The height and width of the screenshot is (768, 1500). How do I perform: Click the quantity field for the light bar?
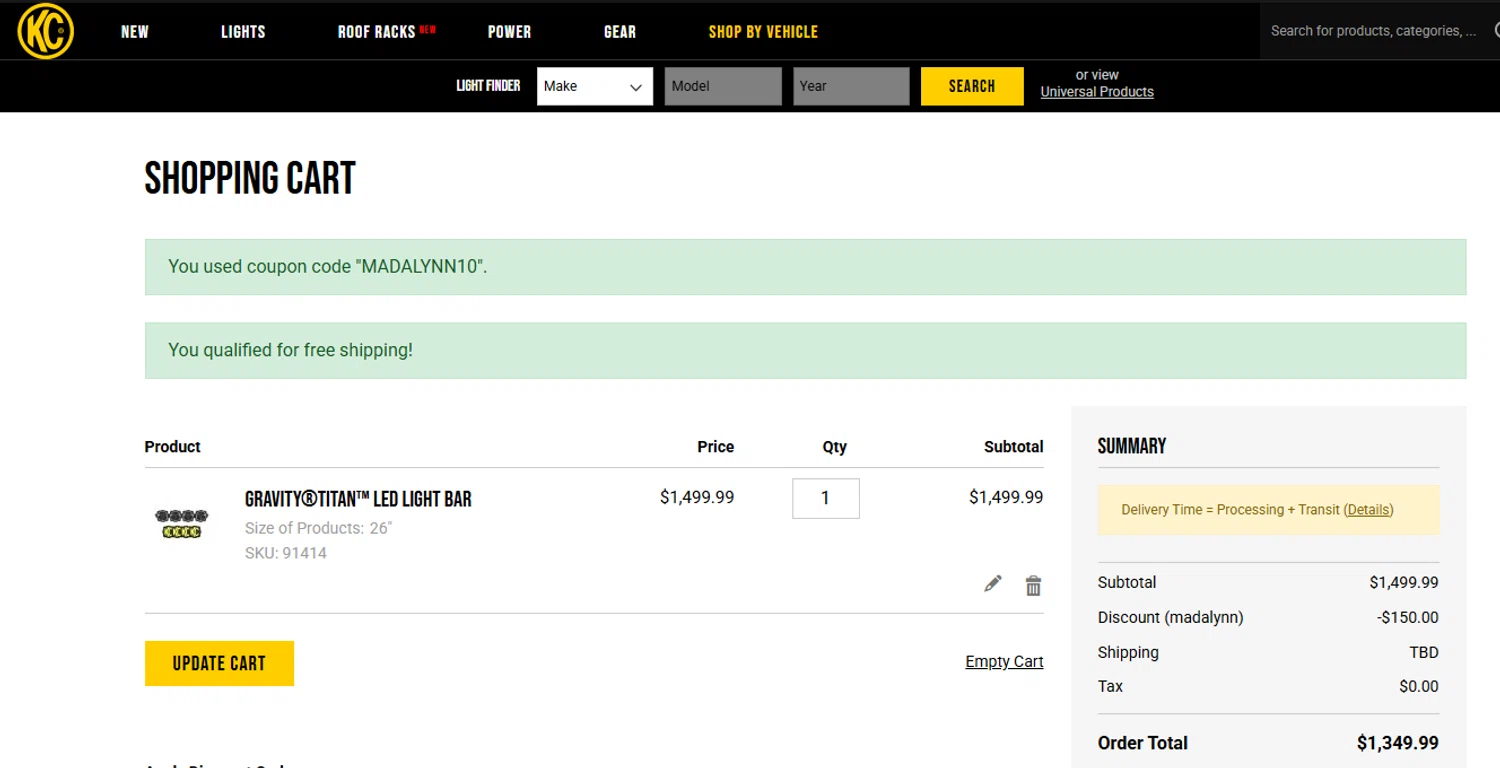pyautogui.click(x=826, y=498)
